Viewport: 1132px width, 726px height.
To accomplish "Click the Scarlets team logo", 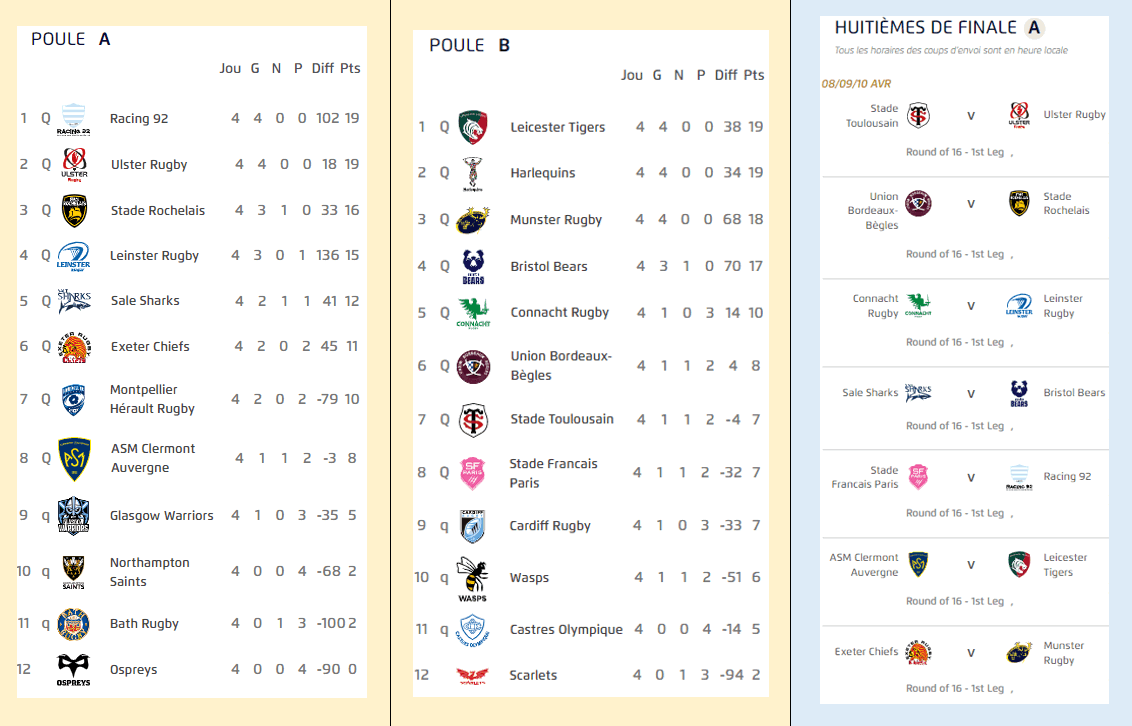I will click(472, 675).
